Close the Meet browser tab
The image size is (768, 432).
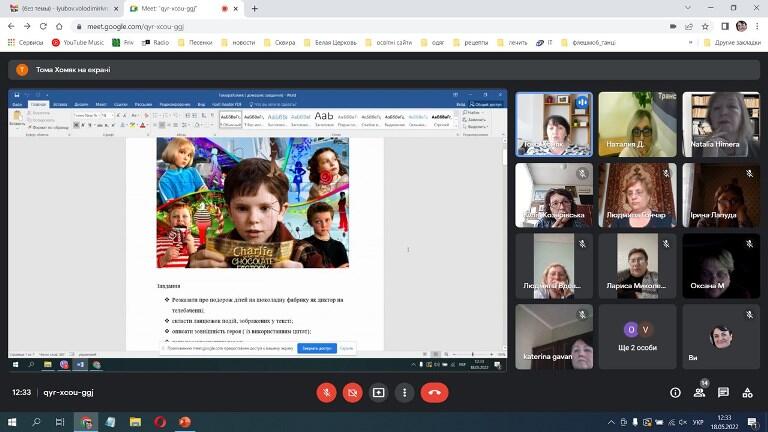(x=236, y=9)
